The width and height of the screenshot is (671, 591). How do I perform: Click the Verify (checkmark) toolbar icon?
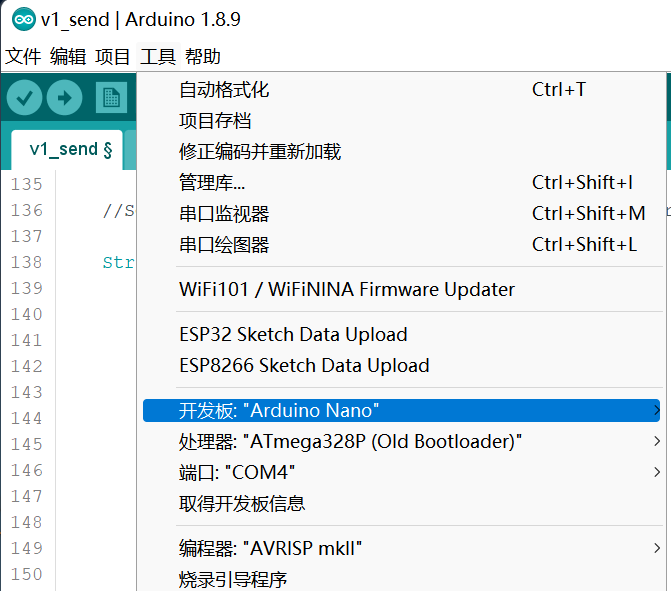tap(24, 98)
